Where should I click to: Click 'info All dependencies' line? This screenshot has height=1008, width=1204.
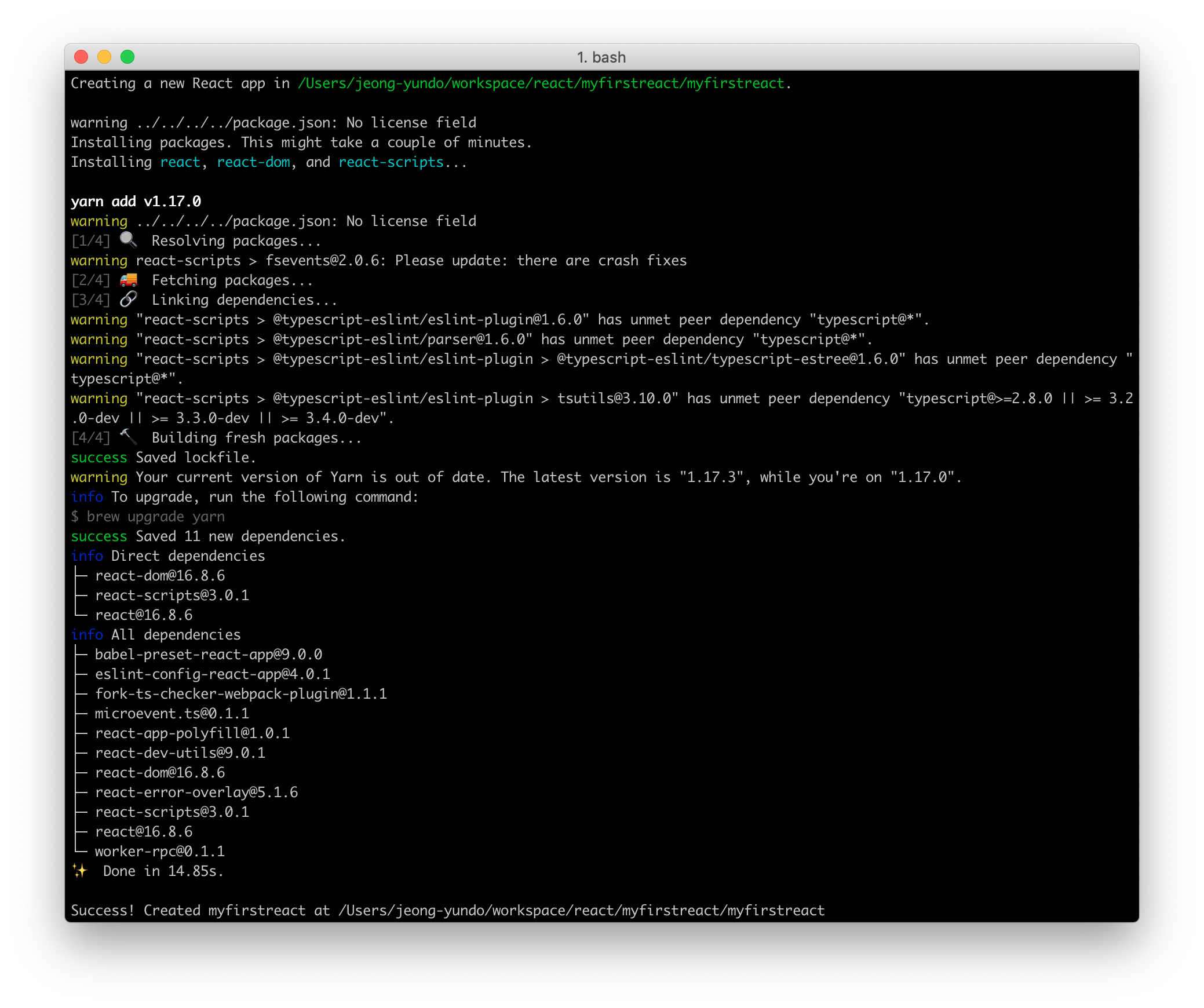[x=156, y=634]
